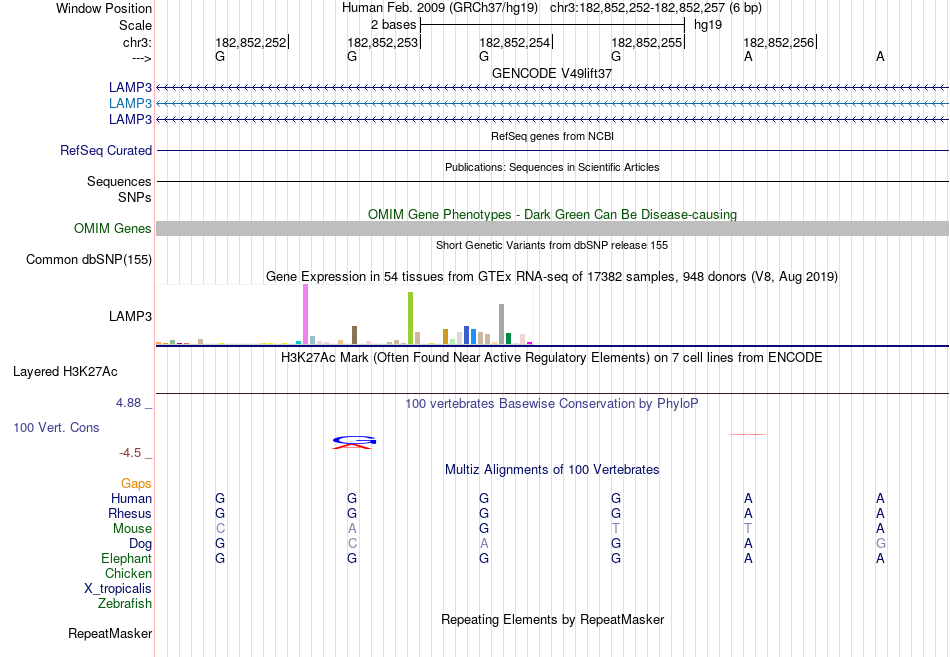Click the faded G base in Dog row
950x657 pixels.
(x=880, y=544)
